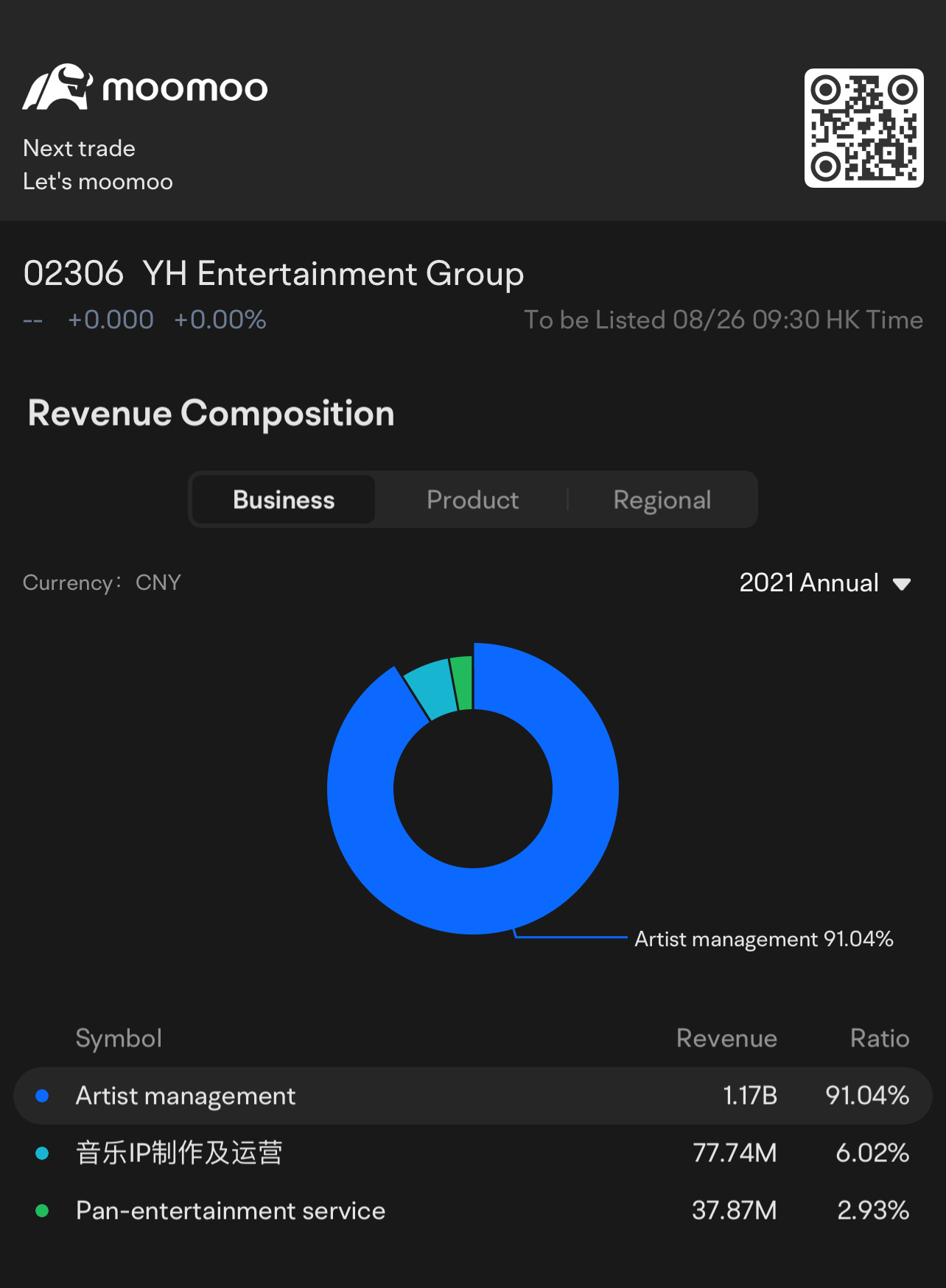
Task: Click the 77.74M revenue value
Action: (735, 1153)
